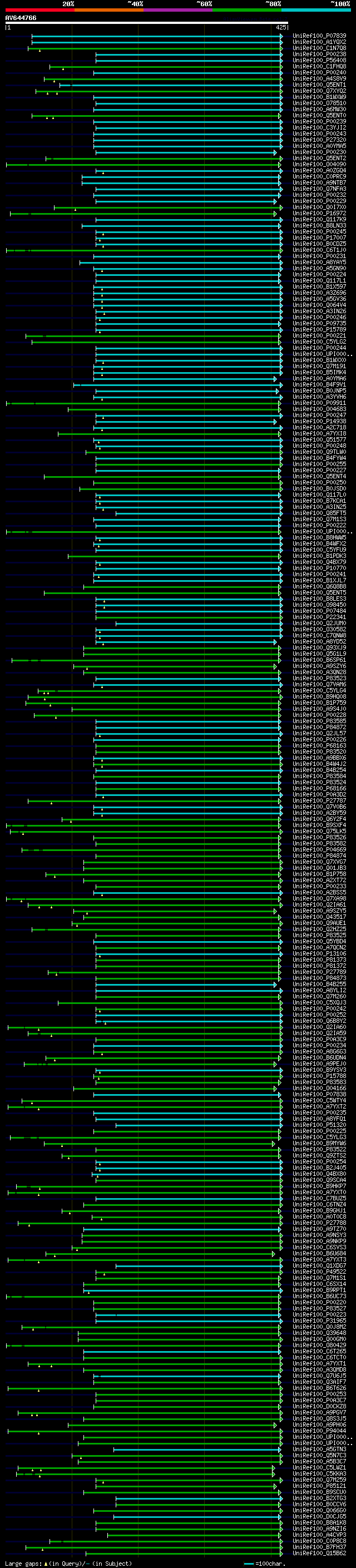The height and width of the screenshot is (1568, 356).
Task: Open hit UniRef100_P00238
Action: click(319, 55)
